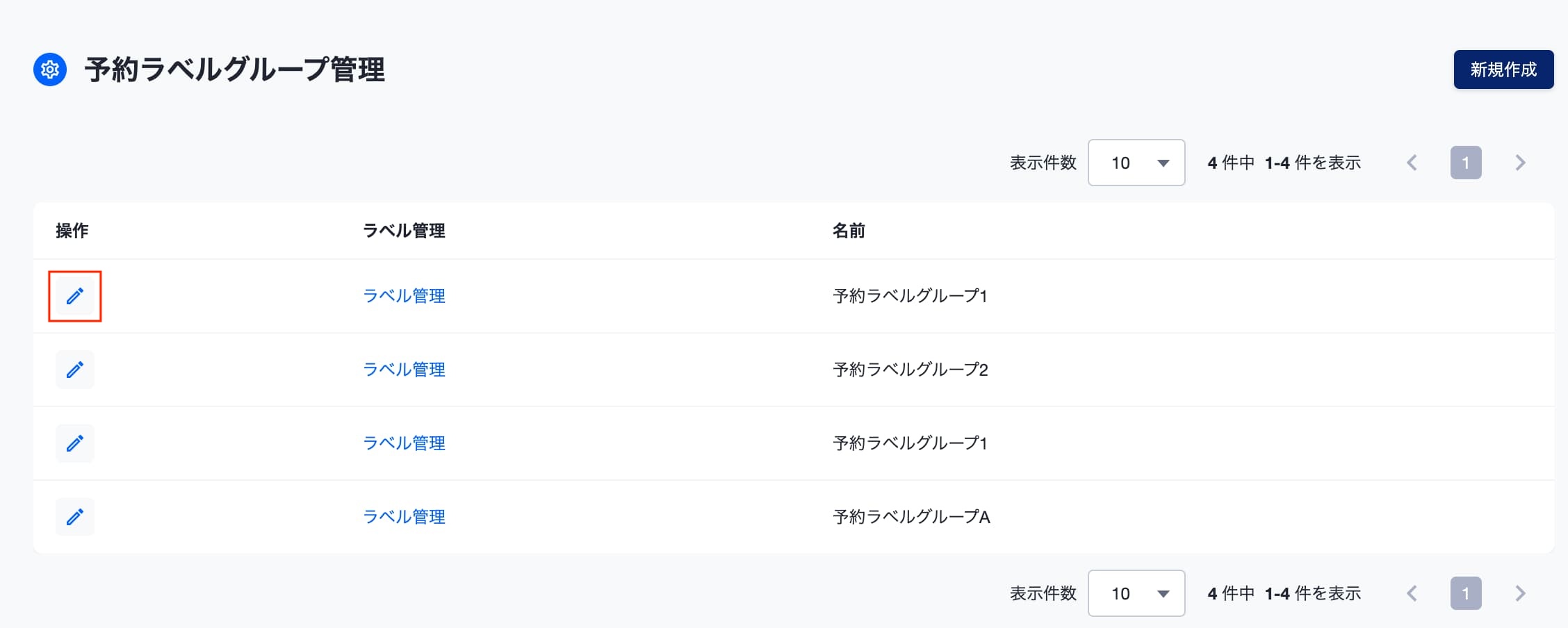Click the bottom next-page chevron
The image size is (1568, 628).
tap(1520, 593)
